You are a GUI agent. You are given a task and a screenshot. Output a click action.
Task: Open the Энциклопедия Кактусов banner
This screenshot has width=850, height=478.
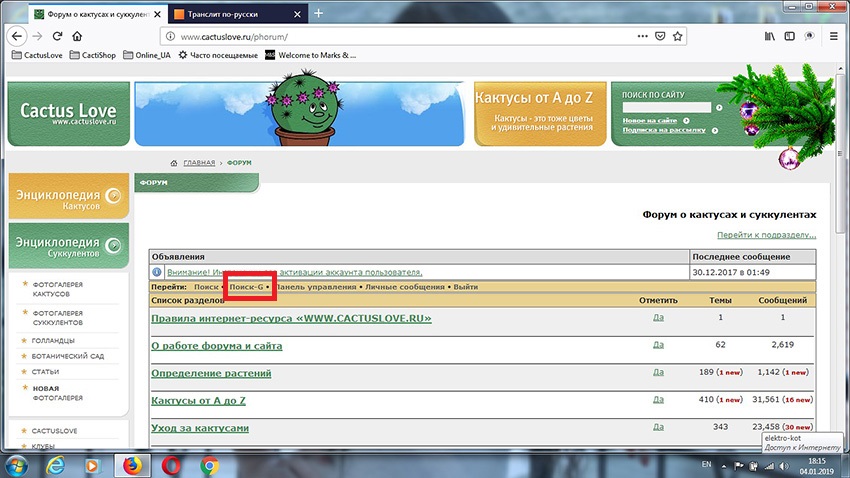[x=67, y=196]
